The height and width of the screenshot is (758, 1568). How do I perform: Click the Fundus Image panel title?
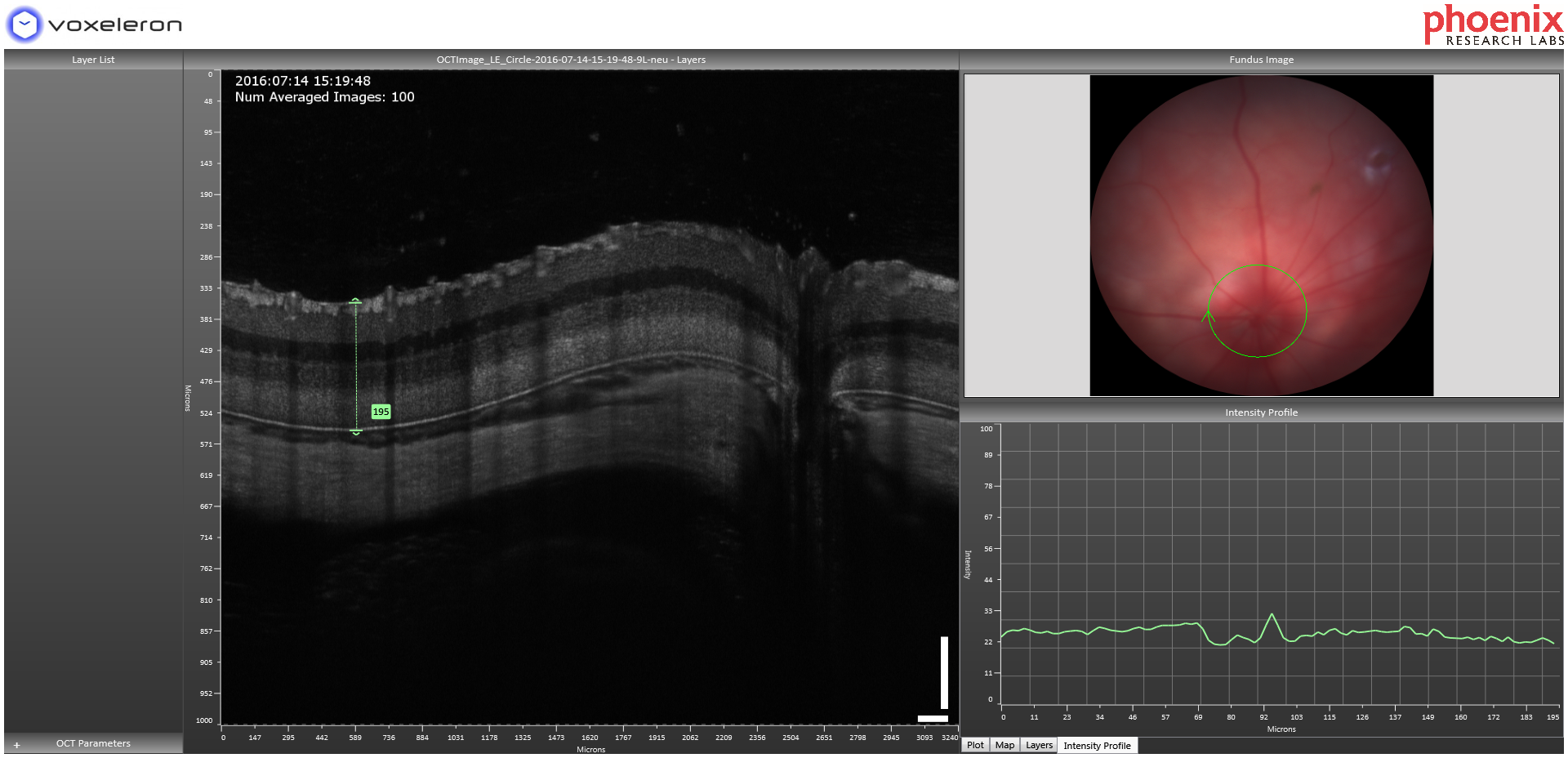pyautogui.click(x=1262, y=59)
